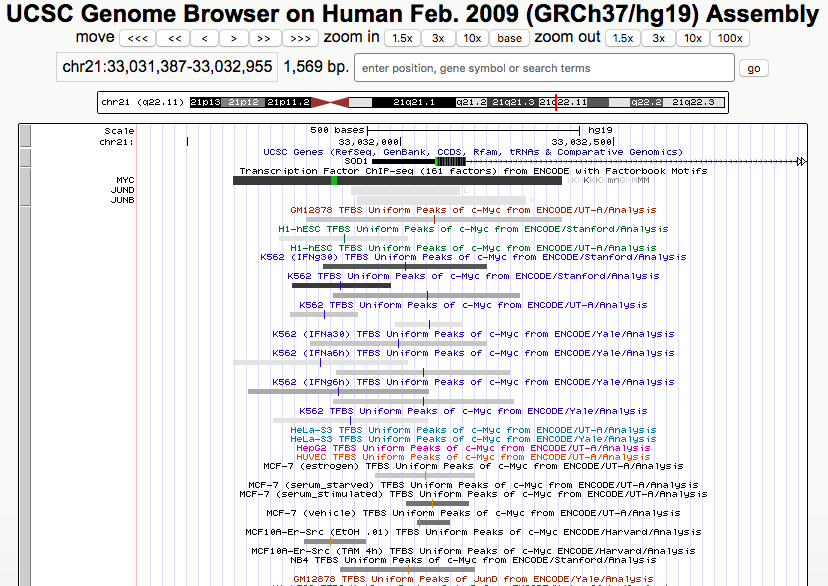
Task: Click the JUND track label
Action: pyautogui.click(x=122, y=190)
